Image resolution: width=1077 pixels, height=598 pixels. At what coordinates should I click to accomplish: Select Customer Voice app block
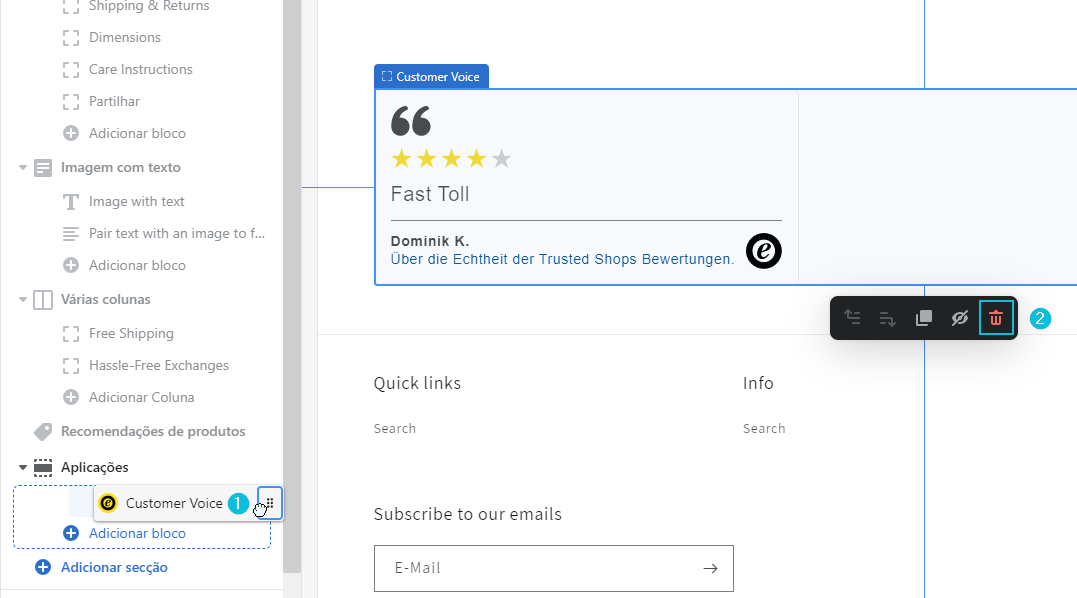(174, 503)
